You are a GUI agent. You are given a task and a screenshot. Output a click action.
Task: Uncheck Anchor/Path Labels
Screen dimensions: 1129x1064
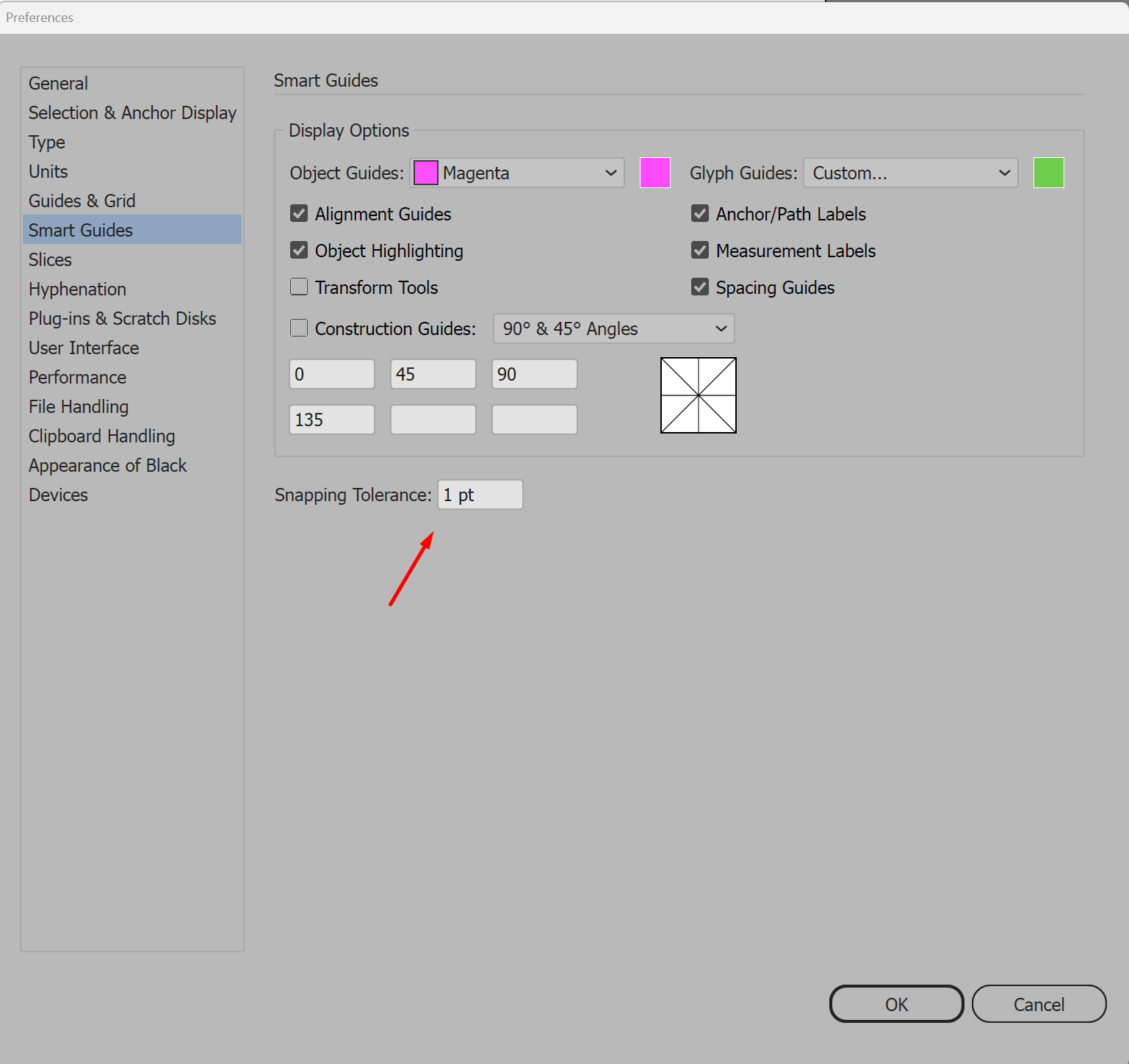[700, 214]
